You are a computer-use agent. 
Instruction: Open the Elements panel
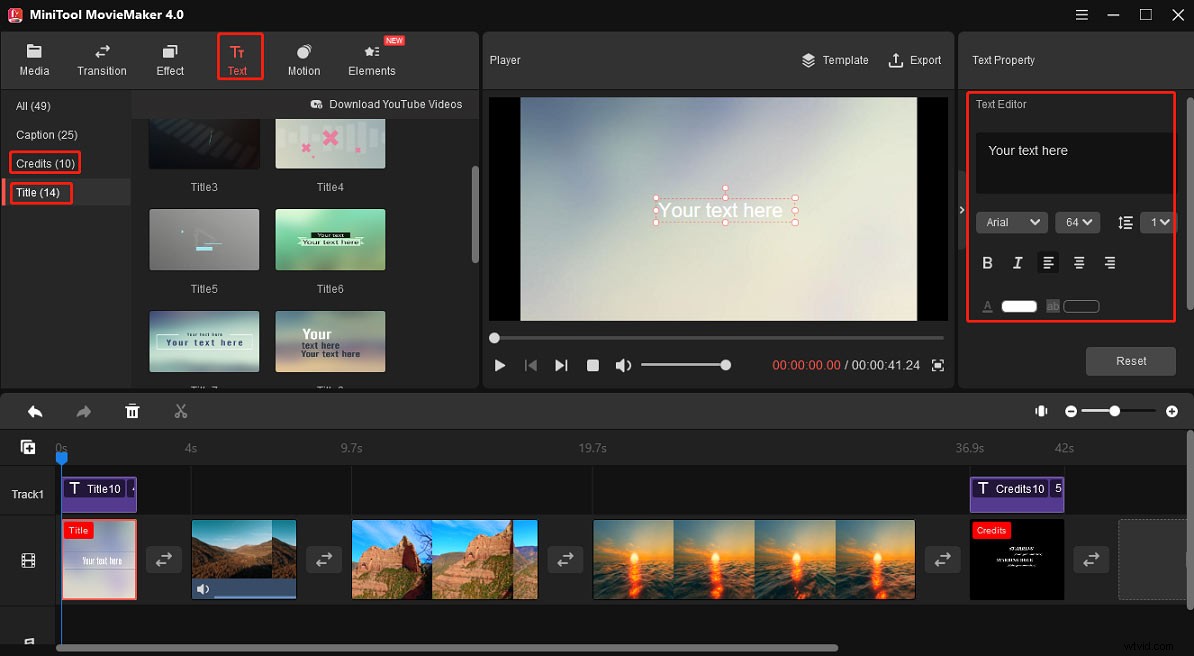click(x=371, y=57)
